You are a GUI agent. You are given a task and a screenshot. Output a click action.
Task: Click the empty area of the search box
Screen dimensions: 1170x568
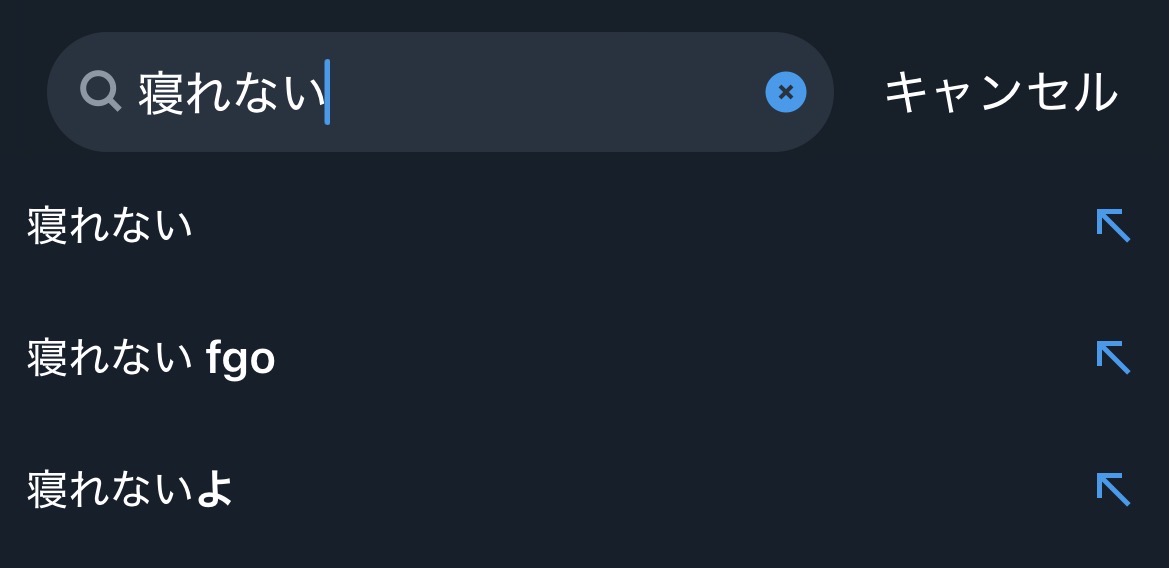[550, 92]
